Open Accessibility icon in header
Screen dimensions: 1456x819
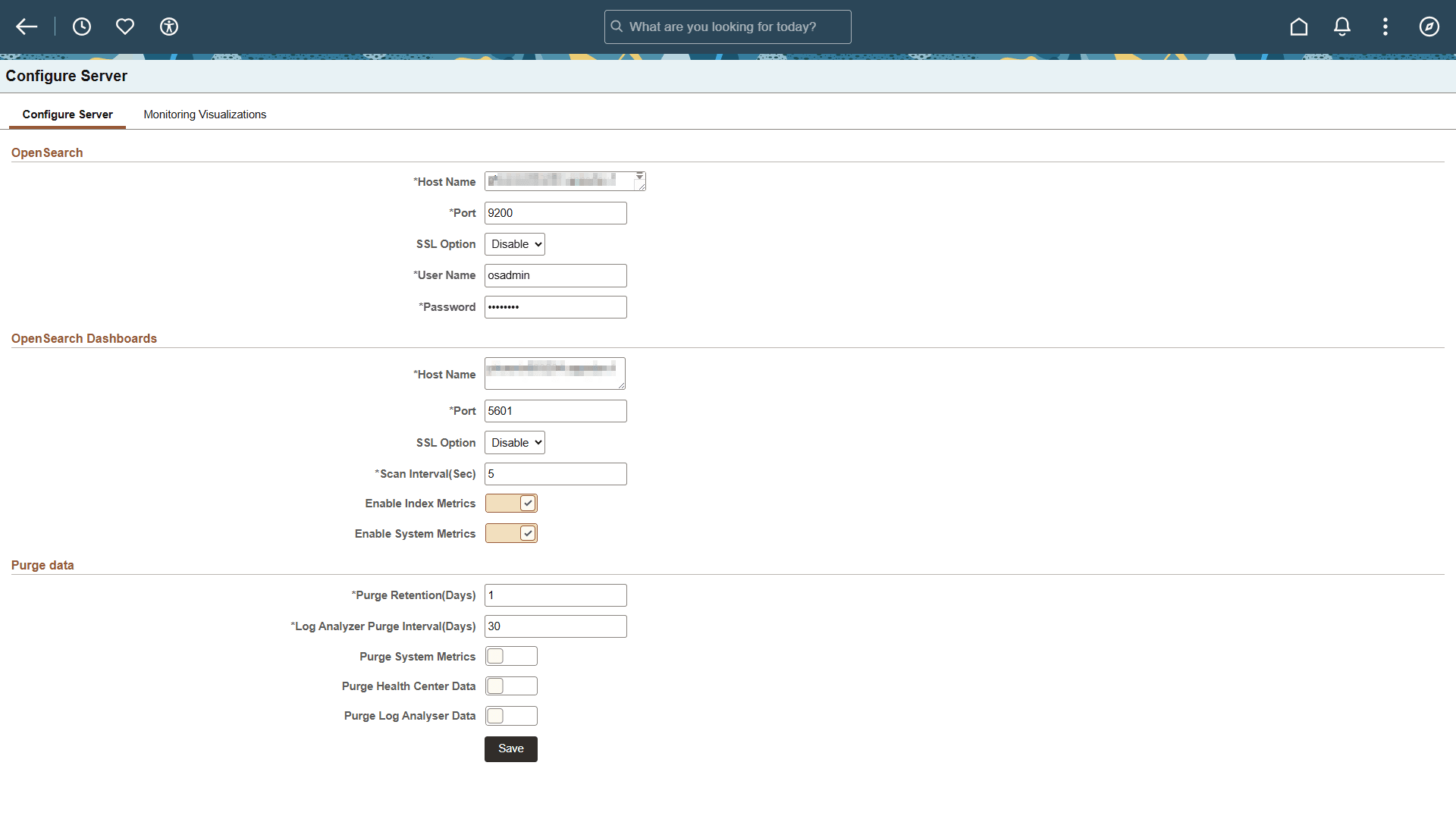click(169, 27)
